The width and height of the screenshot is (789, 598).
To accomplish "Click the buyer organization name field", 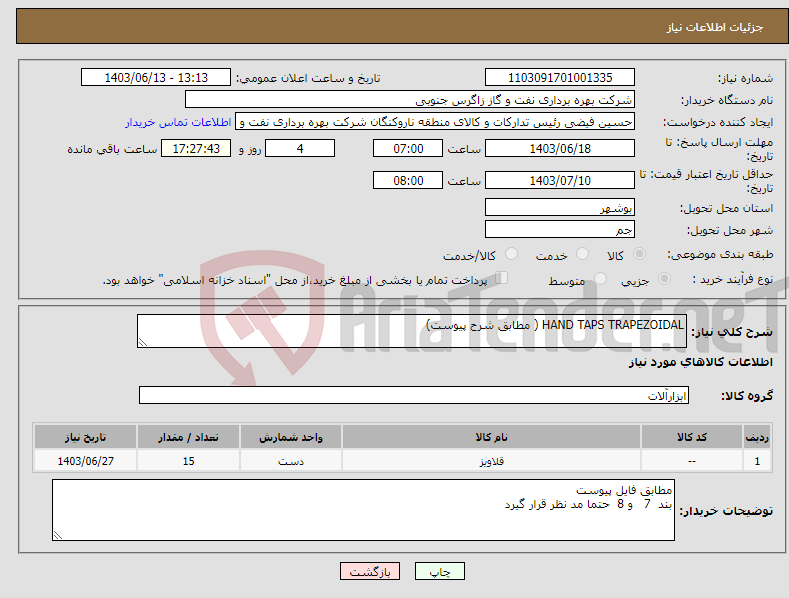I will 410,100.
